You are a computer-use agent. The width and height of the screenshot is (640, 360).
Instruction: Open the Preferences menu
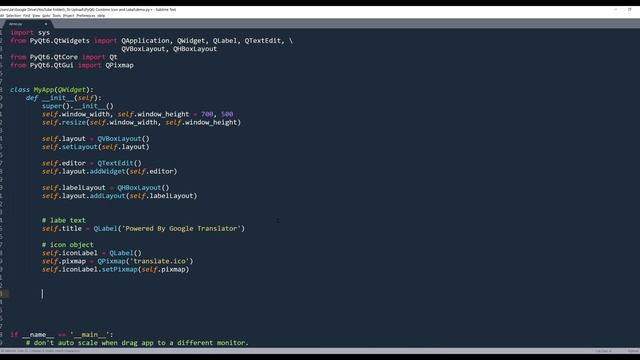tap(86, 16)
